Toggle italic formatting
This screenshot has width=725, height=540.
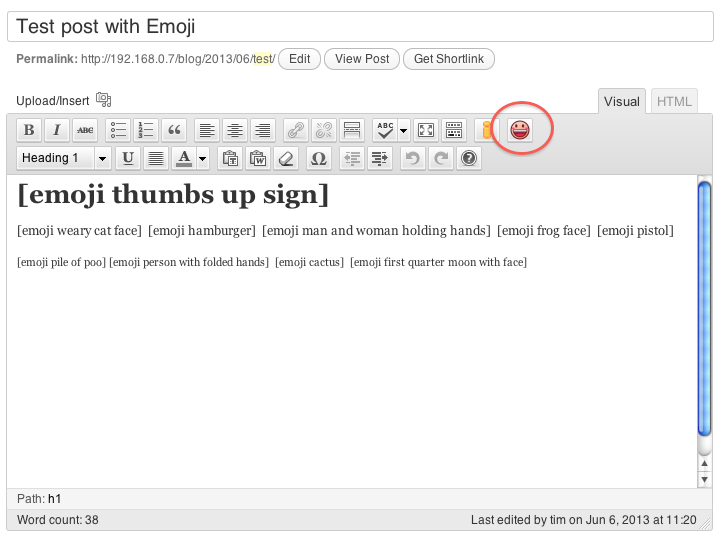click(57, 130)
